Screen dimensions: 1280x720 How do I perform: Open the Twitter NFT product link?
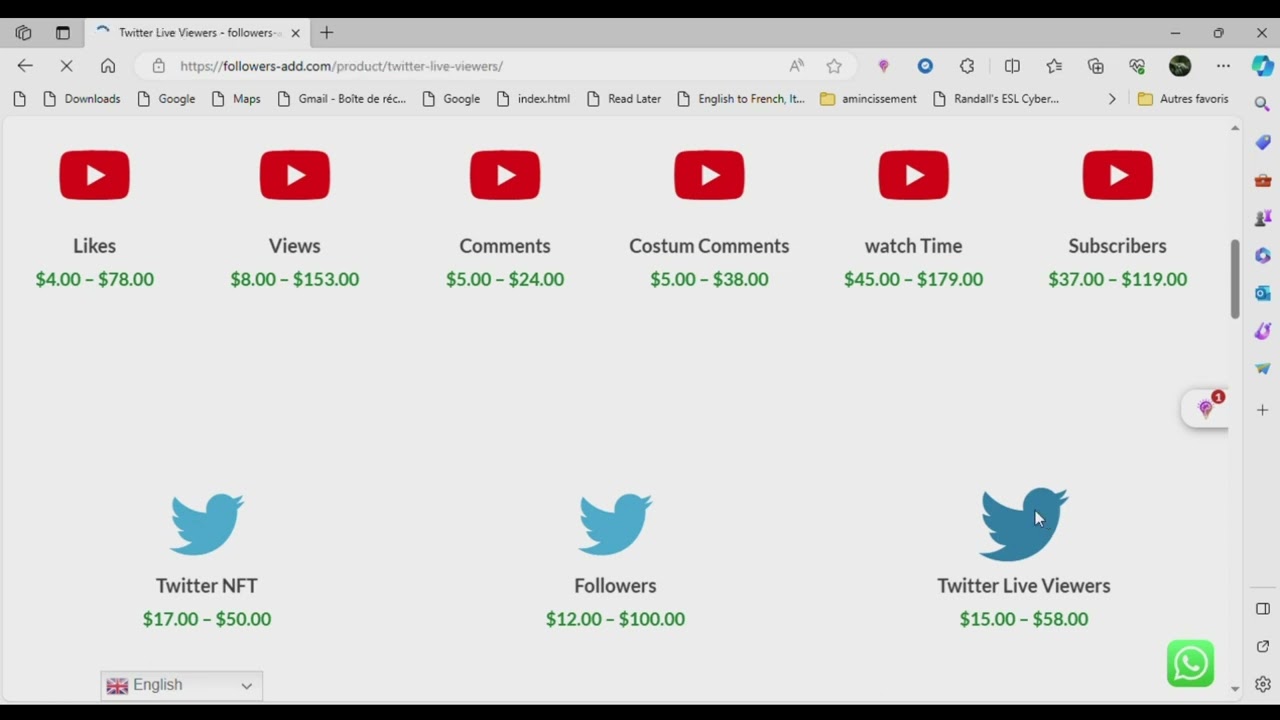[x=207, y=586]
